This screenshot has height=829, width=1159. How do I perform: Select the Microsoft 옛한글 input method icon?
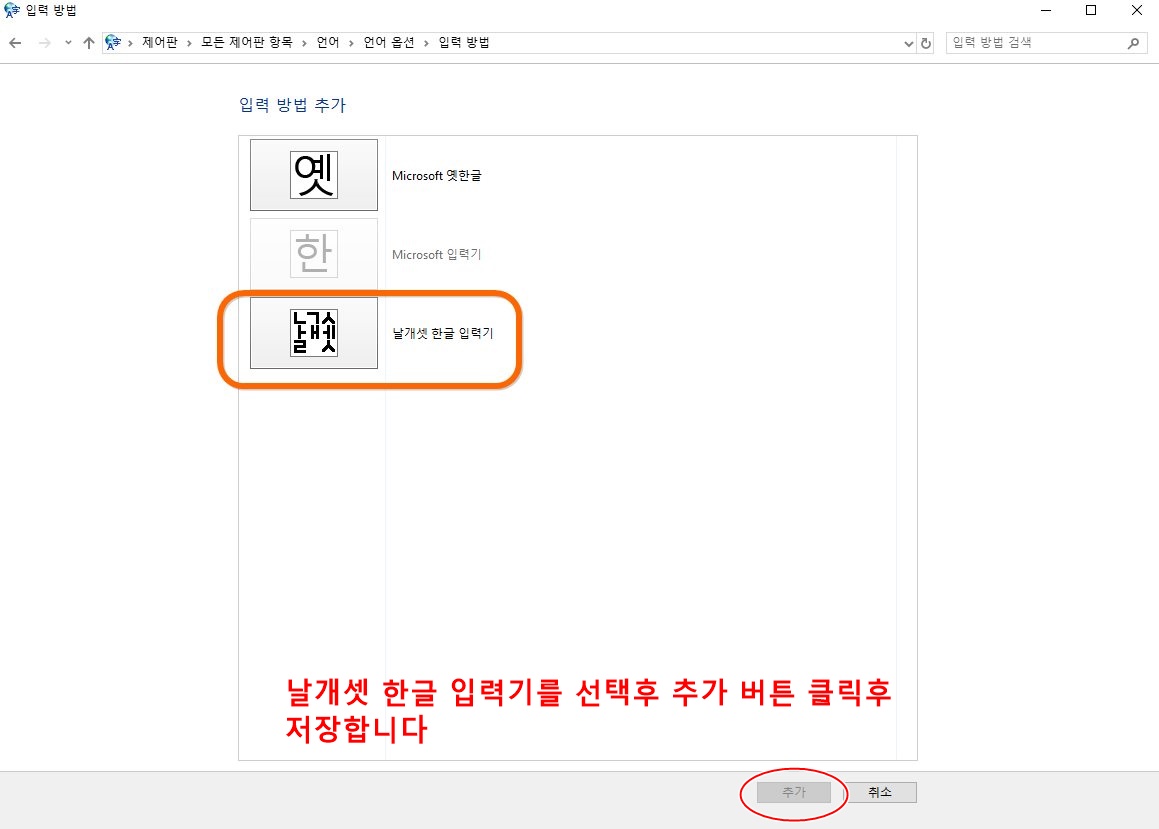click(x=313, y=175)
